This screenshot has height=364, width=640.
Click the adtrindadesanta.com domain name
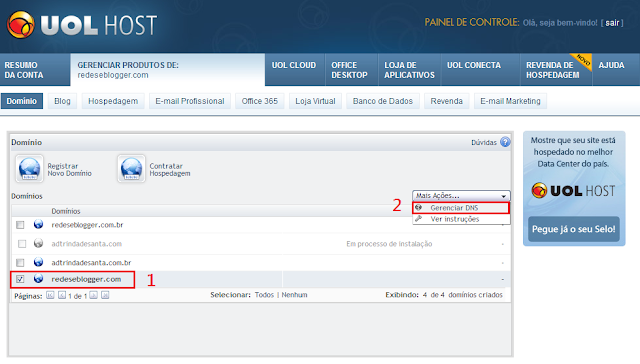[87, 244]
